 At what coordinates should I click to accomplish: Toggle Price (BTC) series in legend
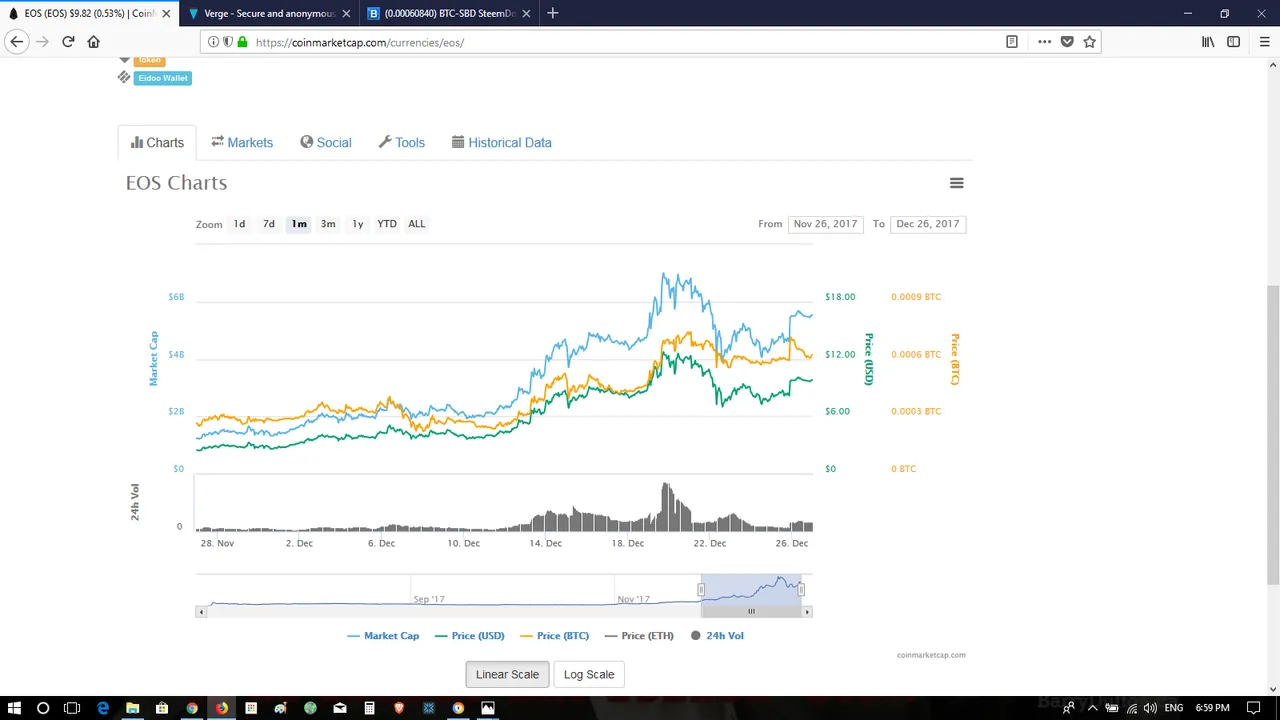click(555, 636)
